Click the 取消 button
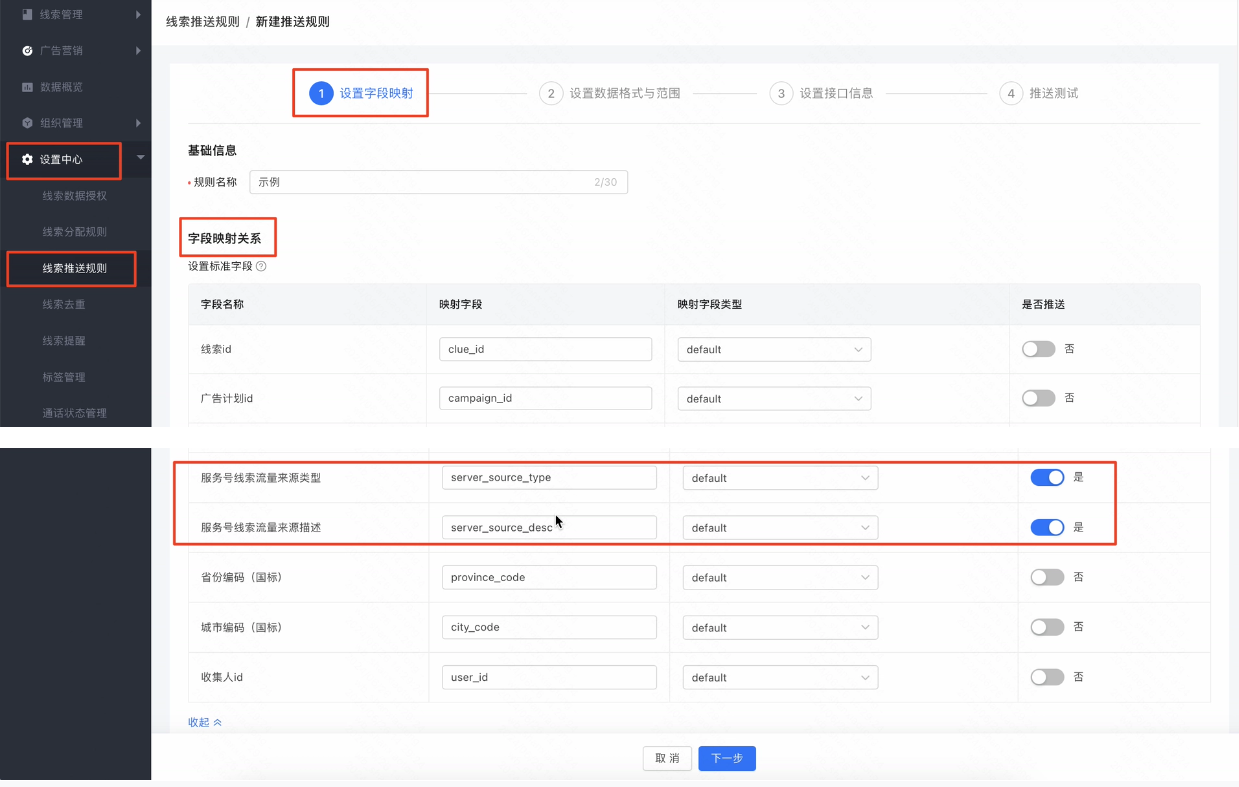Screen dimensions: 1239x787 (x=667, y=758)
